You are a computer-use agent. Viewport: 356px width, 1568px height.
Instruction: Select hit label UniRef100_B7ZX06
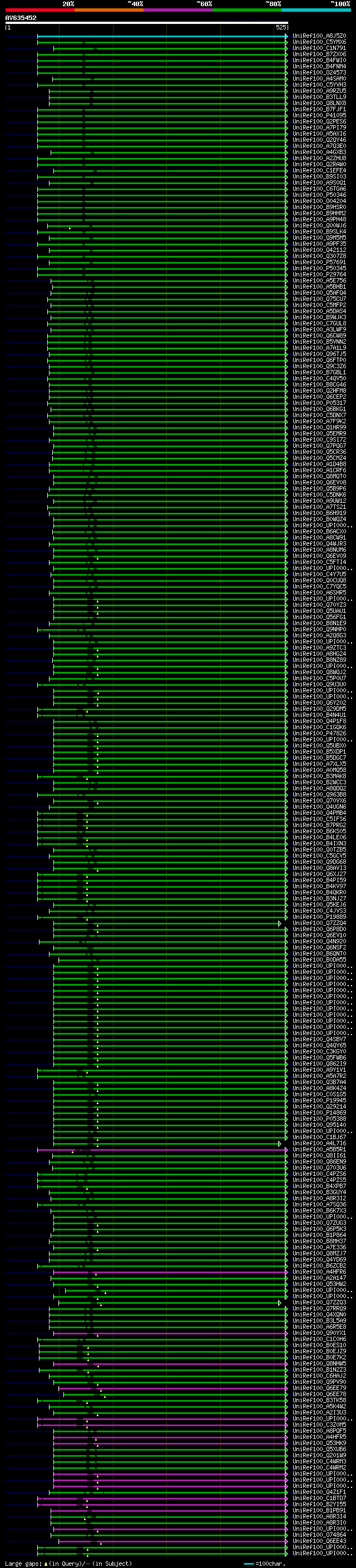(x=319, y=54)
